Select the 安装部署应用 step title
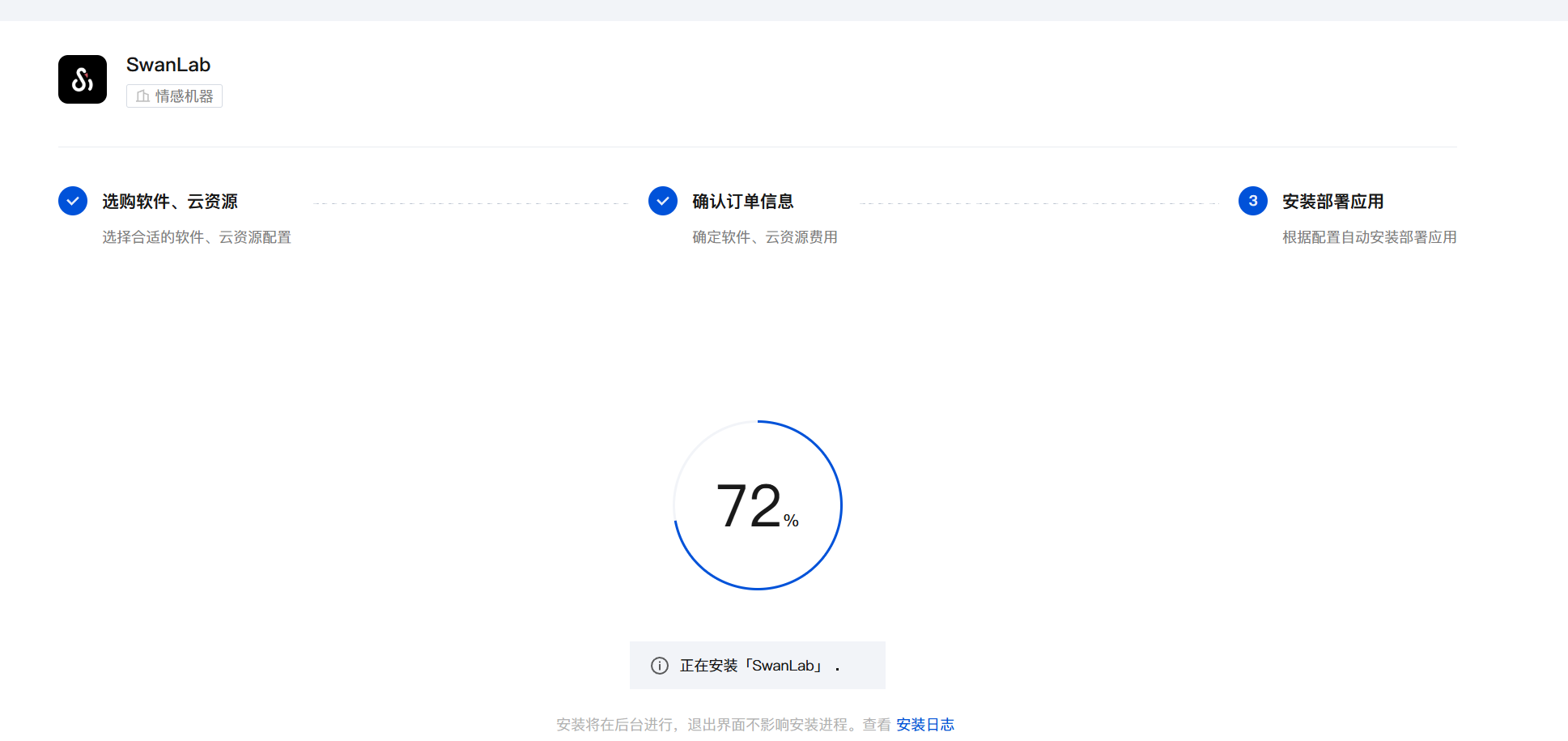The image size is (1568, 741). [x=1333, y=202]
